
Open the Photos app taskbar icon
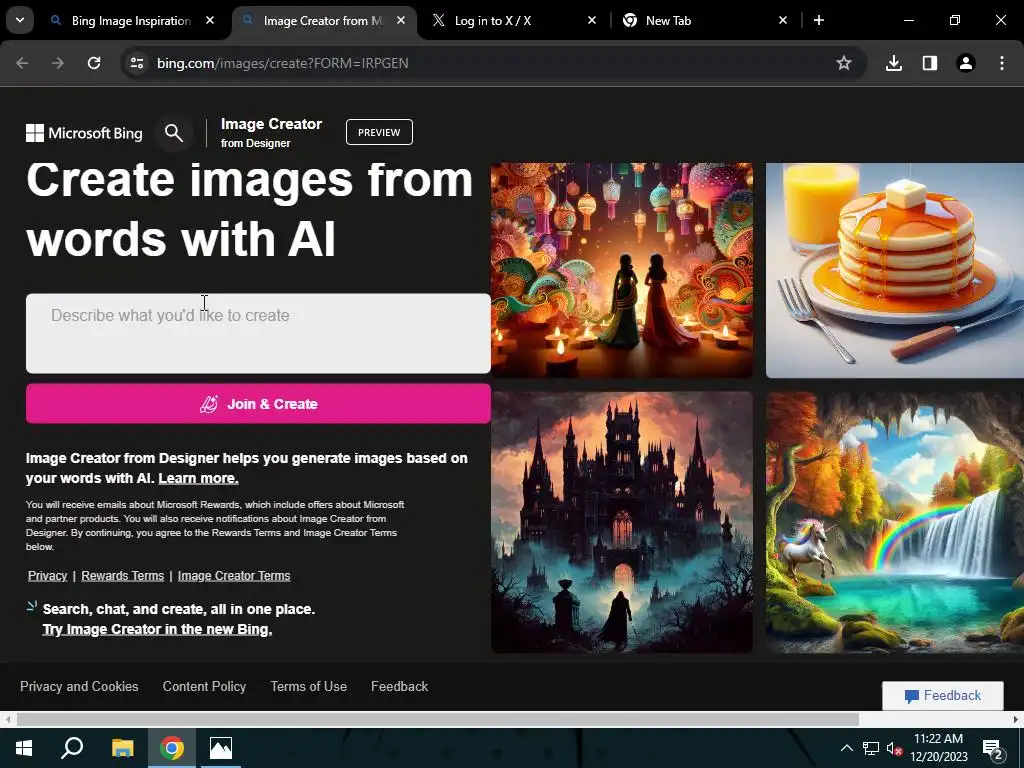pyautogui.click(x=221, y=748)
